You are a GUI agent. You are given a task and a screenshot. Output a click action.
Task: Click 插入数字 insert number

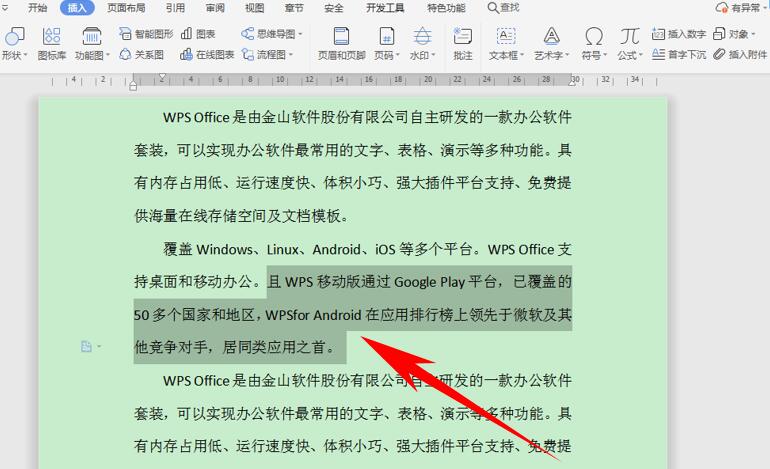(679, 34)
